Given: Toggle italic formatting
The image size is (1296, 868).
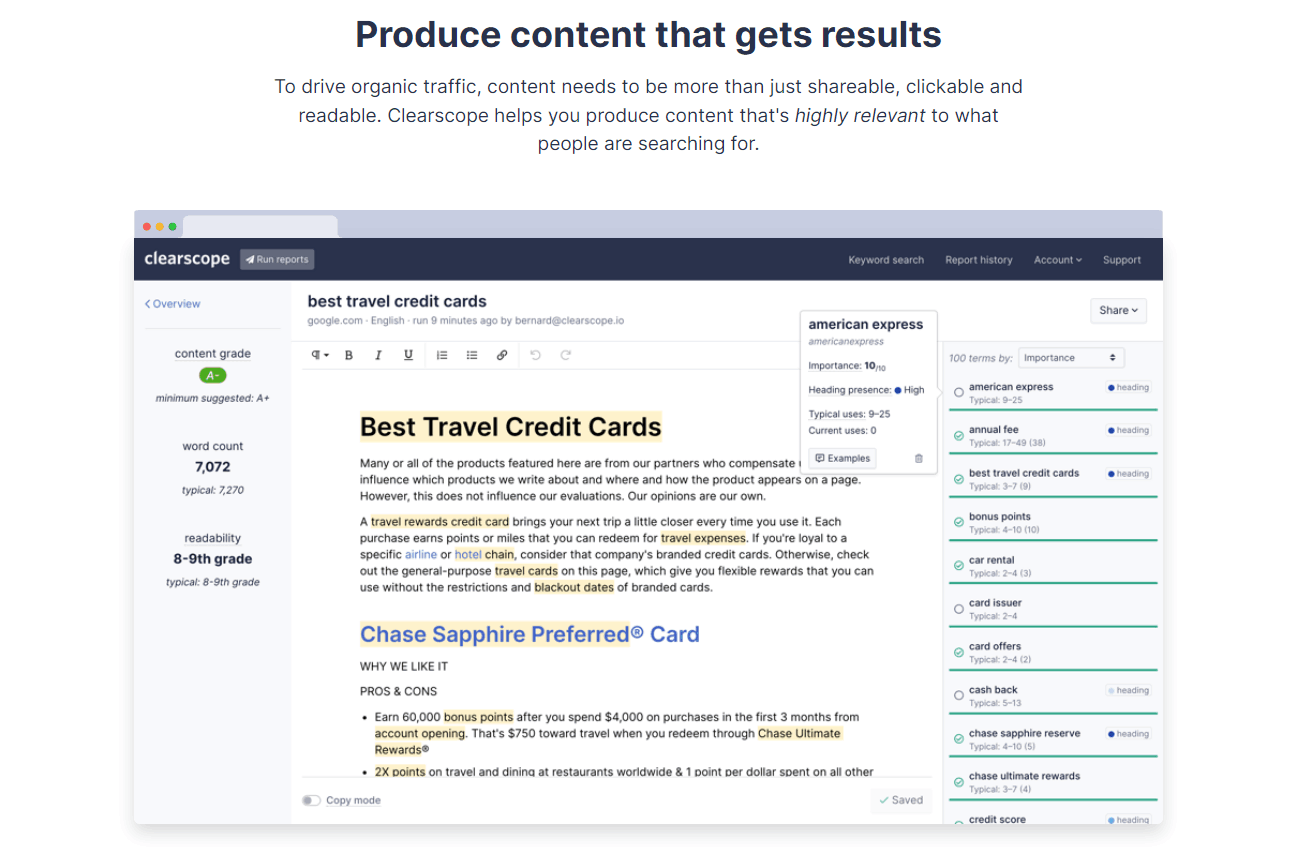Looking at the screenshot, I should (378, 355).
